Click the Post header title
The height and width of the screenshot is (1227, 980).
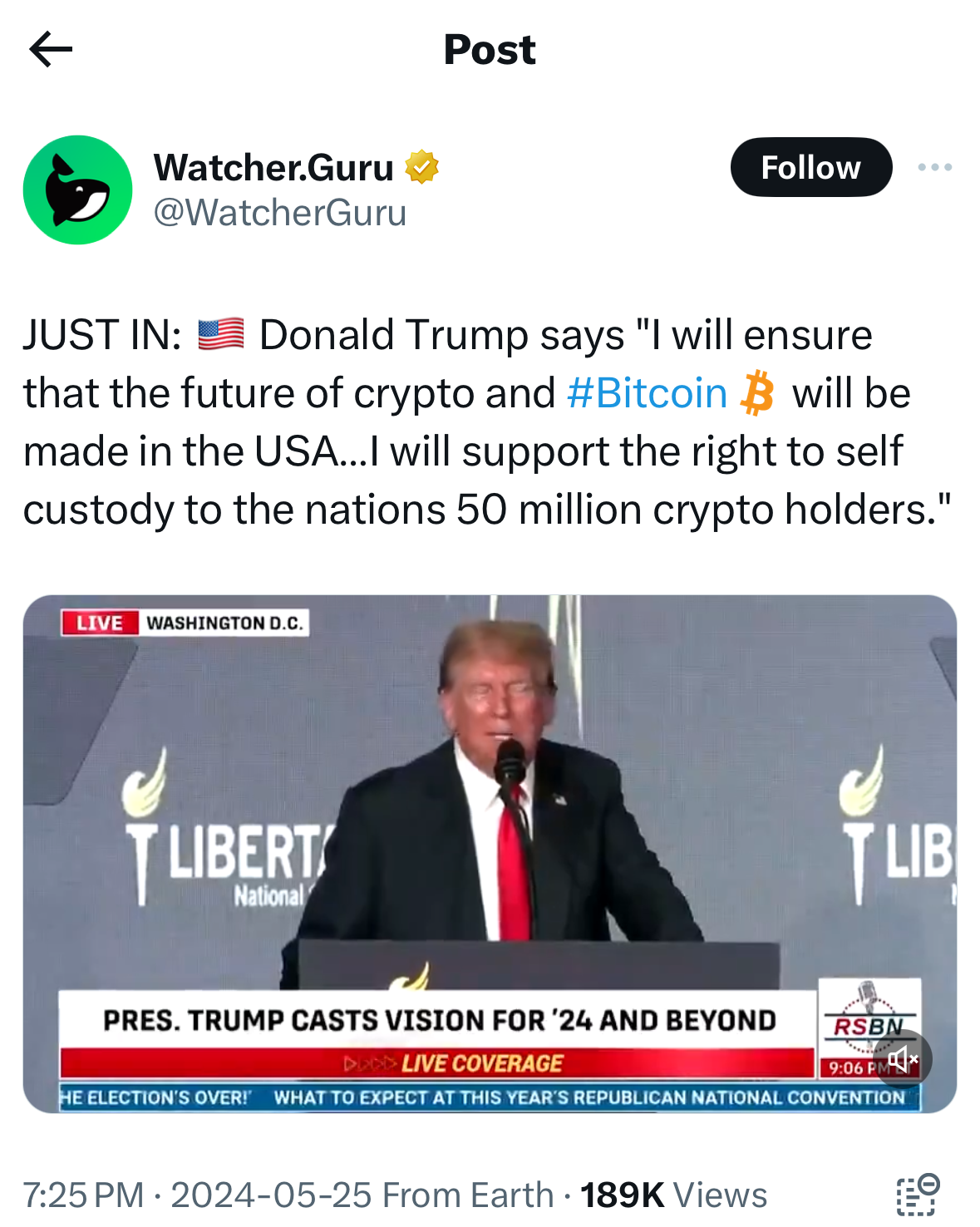coord(490,50)
